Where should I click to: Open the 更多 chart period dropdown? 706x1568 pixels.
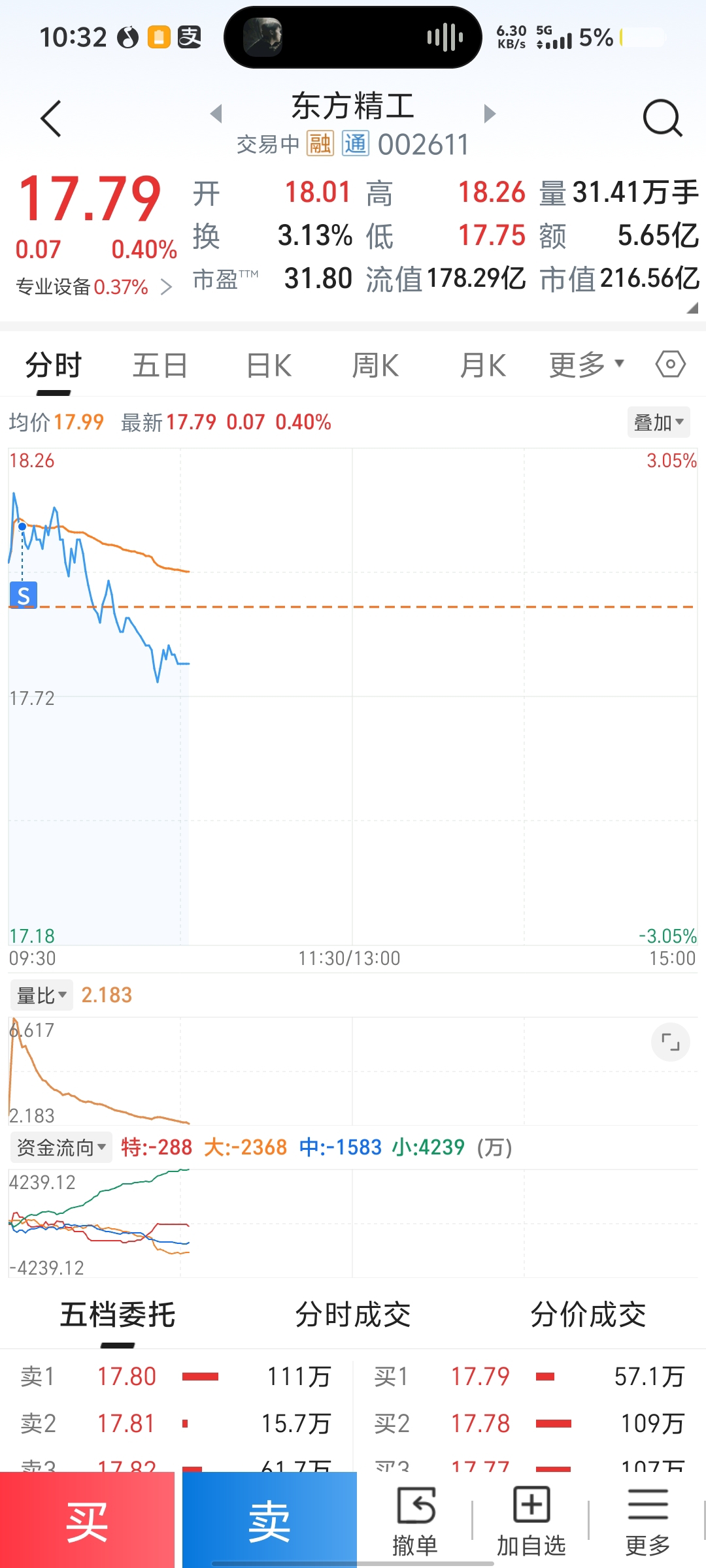pos(586,365)
